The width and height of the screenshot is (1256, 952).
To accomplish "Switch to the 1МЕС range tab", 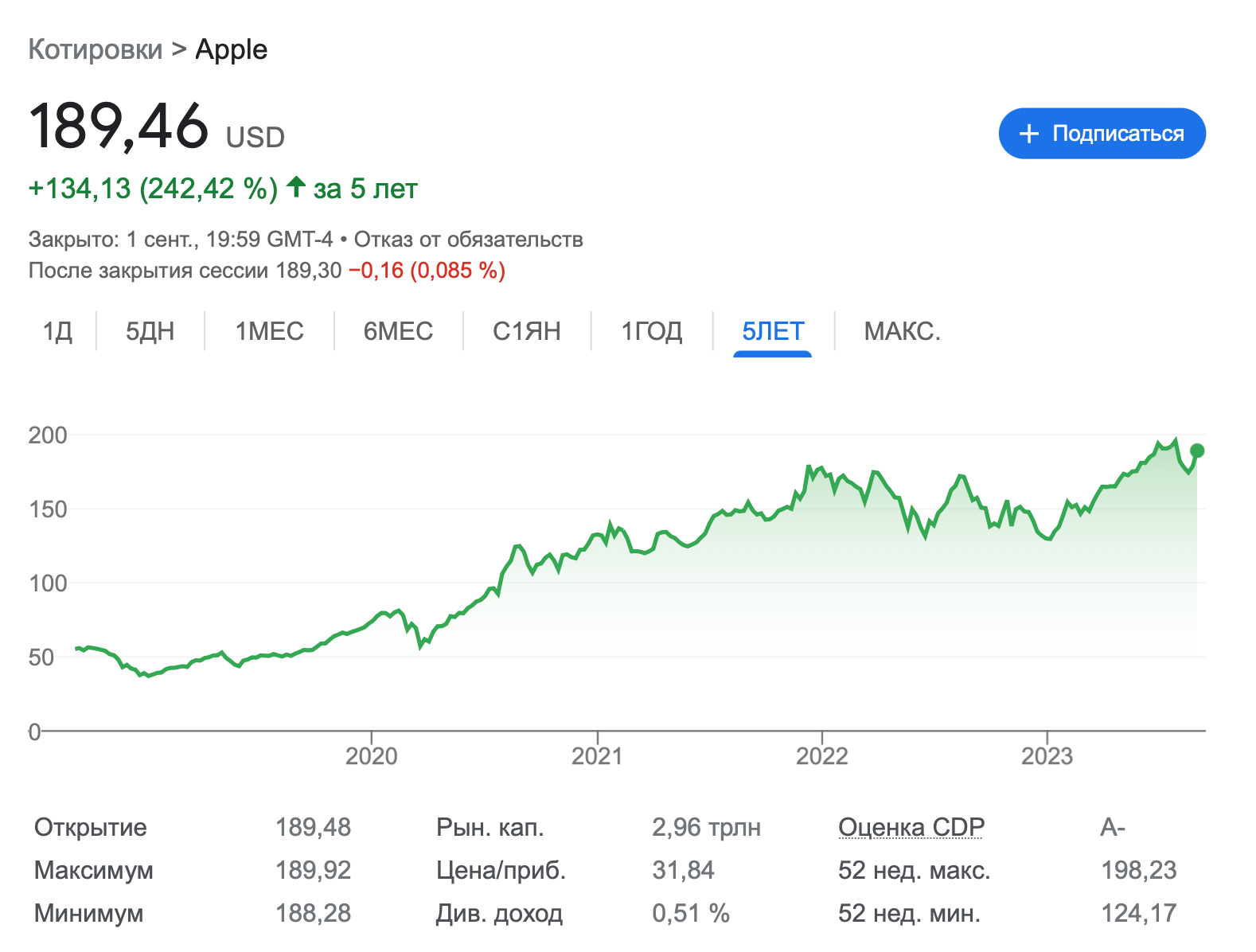I will [270, 331].
